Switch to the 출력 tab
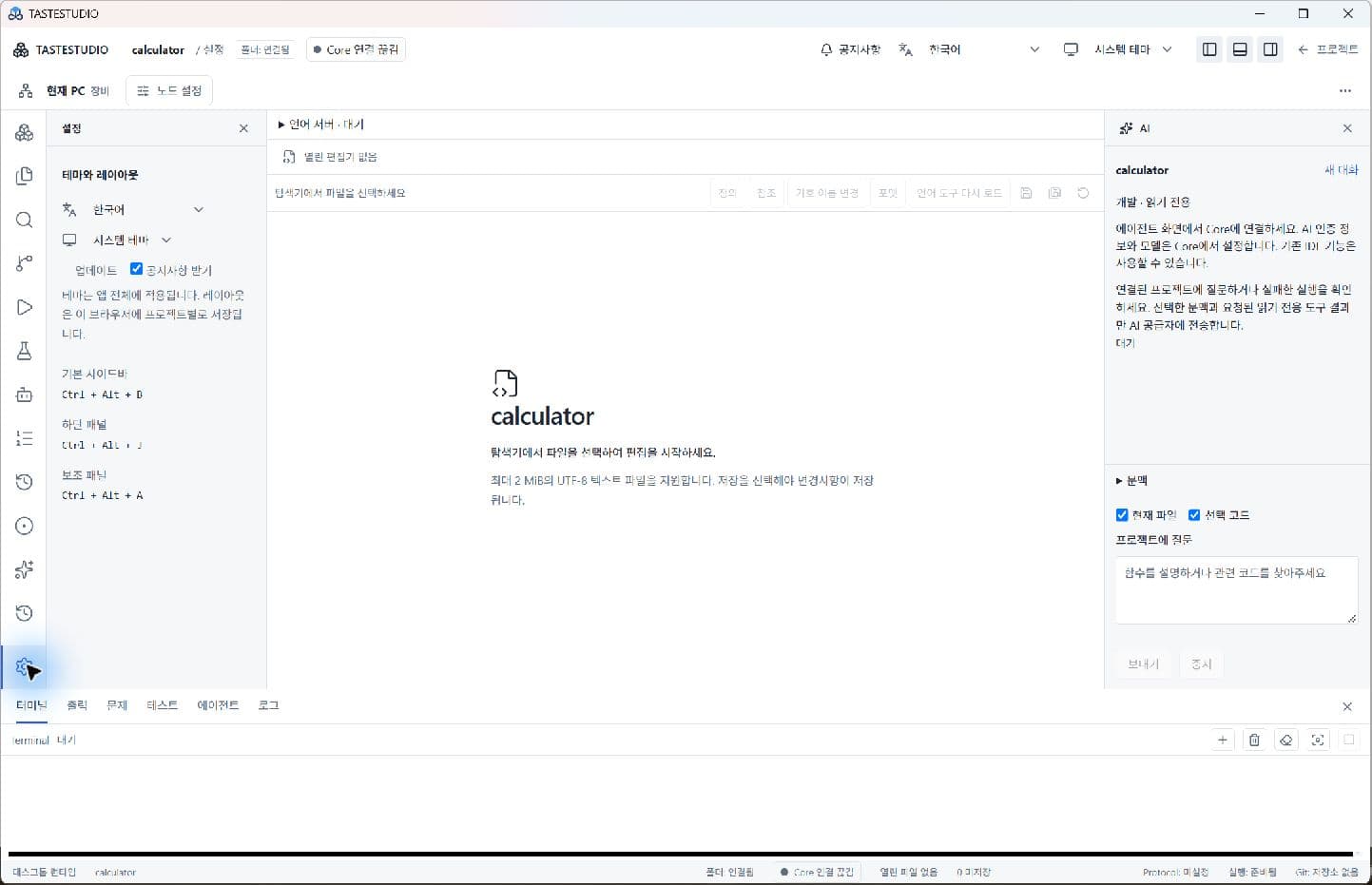Viewport: 1372px width, 885px height. (77, 705)
